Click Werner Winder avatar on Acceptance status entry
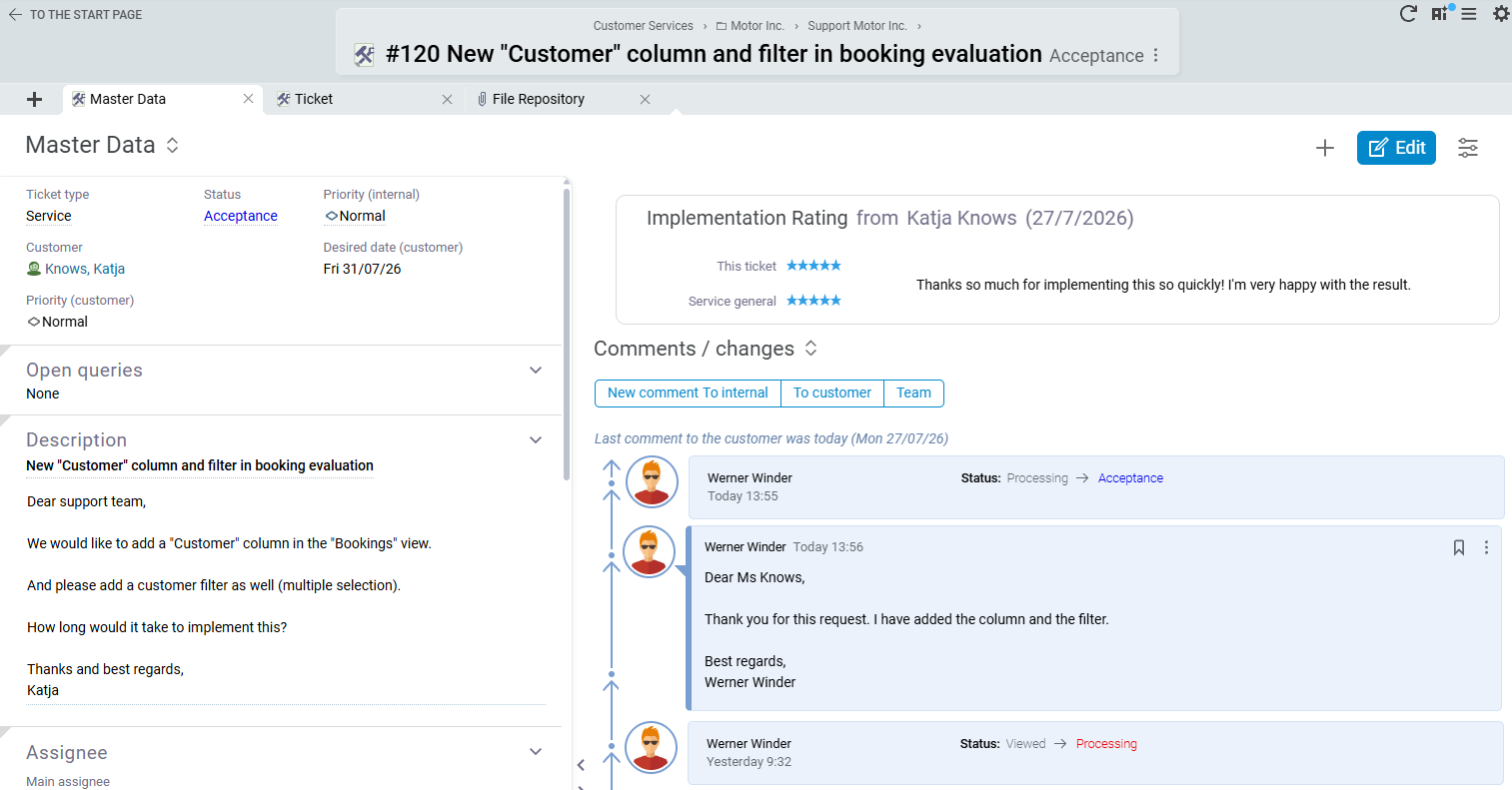 652,481
